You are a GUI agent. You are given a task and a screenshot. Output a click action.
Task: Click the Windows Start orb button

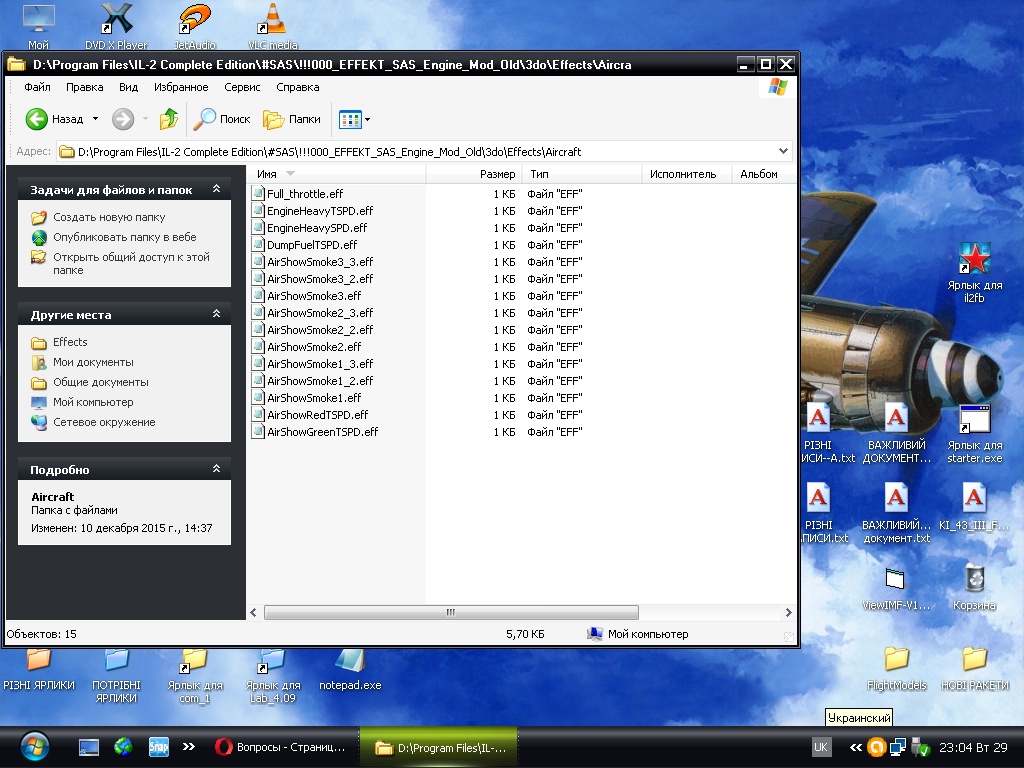[34, 746]
